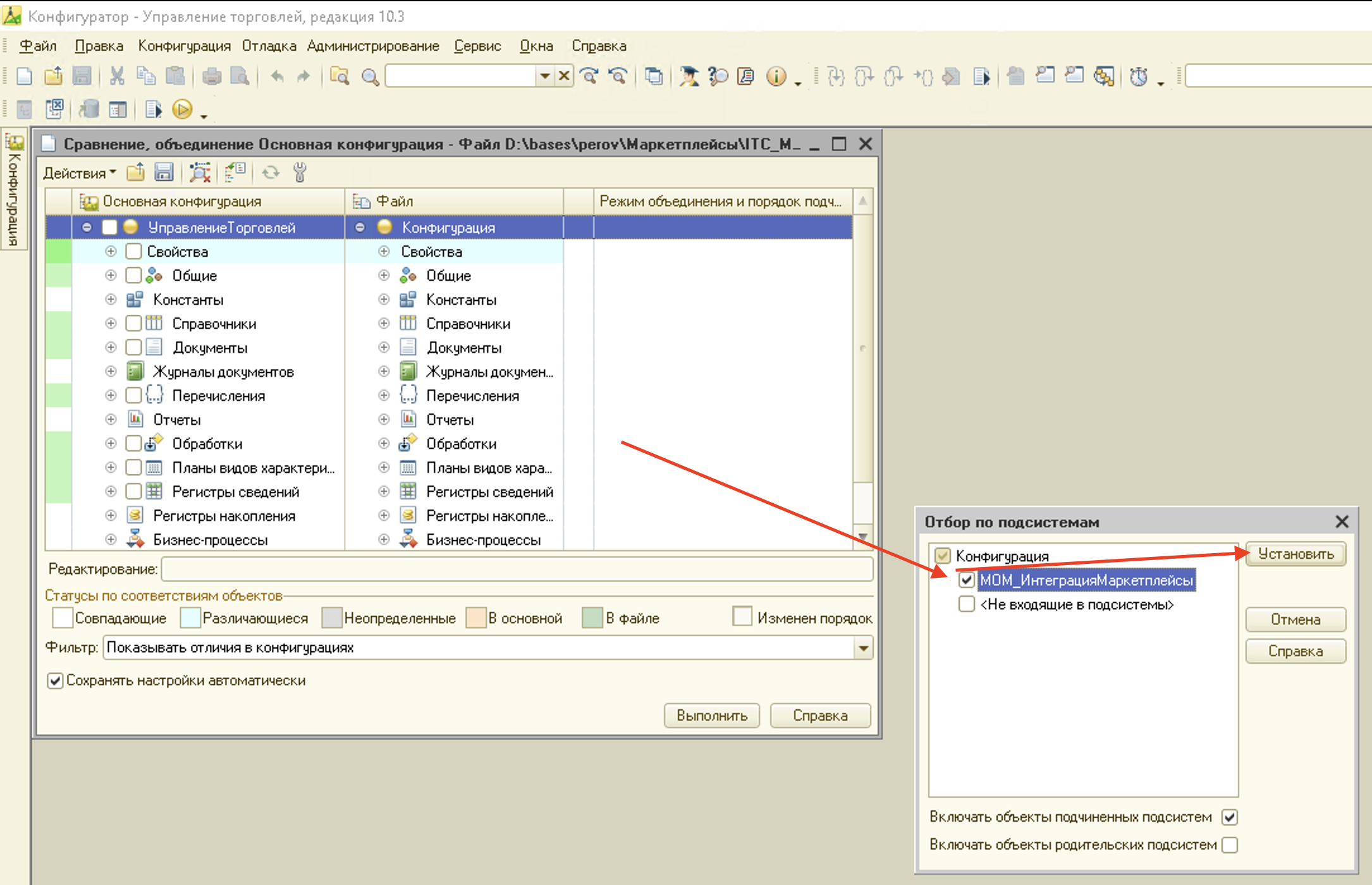This screenshot has width=1372, height=885.
Task: Click the Cut scissors icon
Action: coord(117,76)
